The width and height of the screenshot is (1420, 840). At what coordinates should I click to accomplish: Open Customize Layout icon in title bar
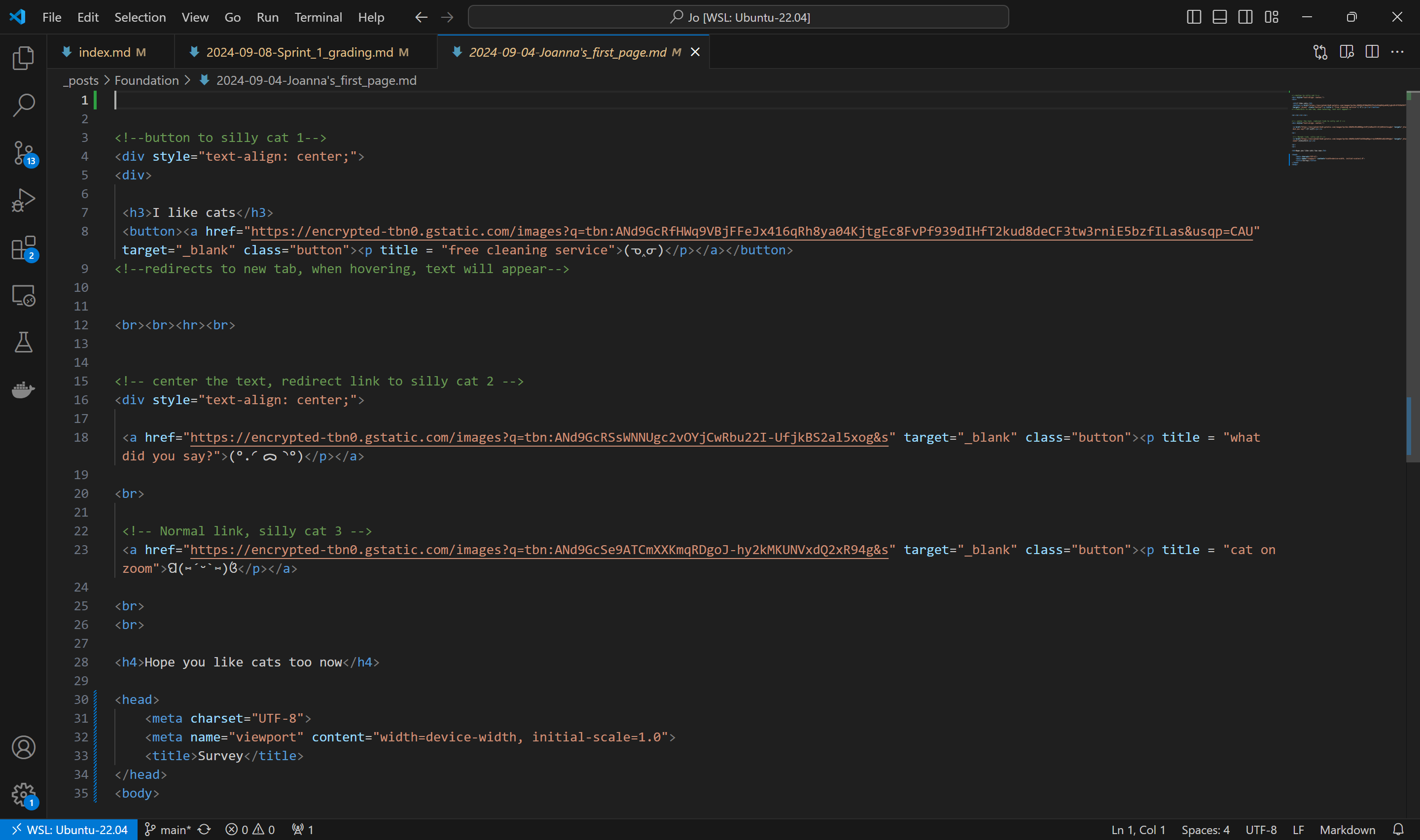point(1272,17)
